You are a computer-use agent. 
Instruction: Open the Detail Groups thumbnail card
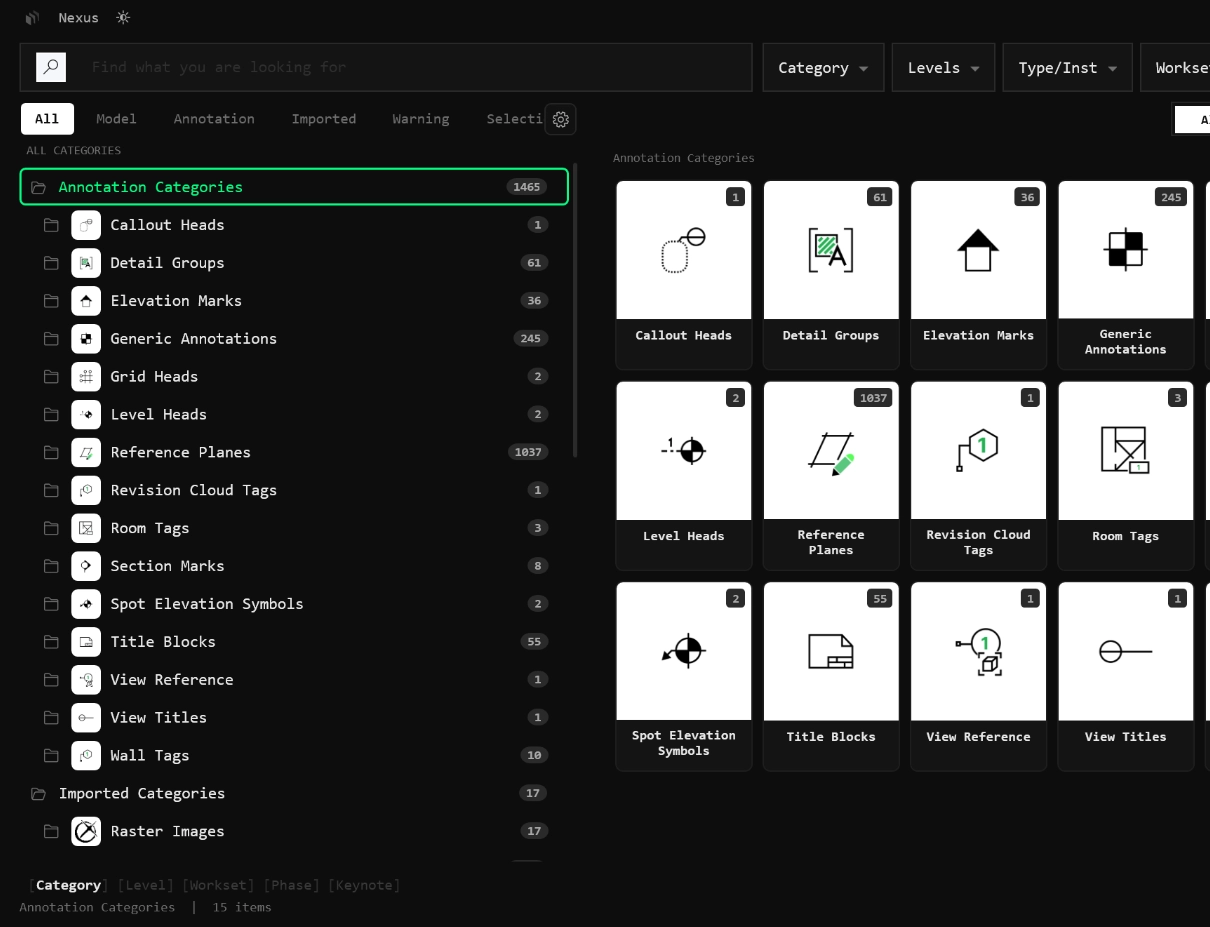pos(831,275)
